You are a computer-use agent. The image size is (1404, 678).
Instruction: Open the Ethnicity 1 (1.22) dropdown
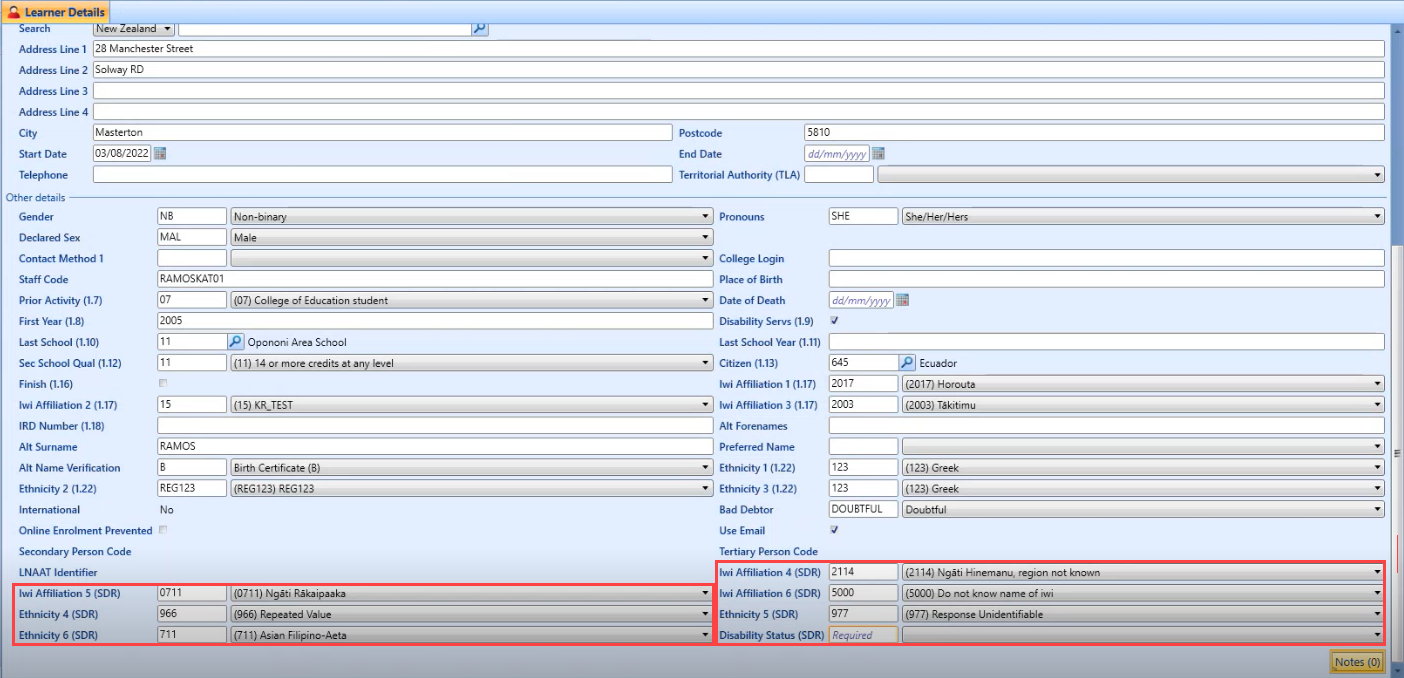pyautogui.click(x=1143, y=468)
